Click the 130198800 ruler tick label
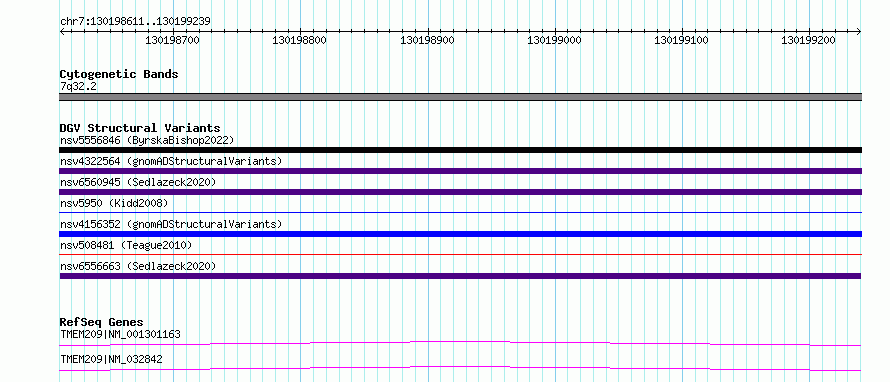Viewport: 890px width, 382px height. [300, 40]
